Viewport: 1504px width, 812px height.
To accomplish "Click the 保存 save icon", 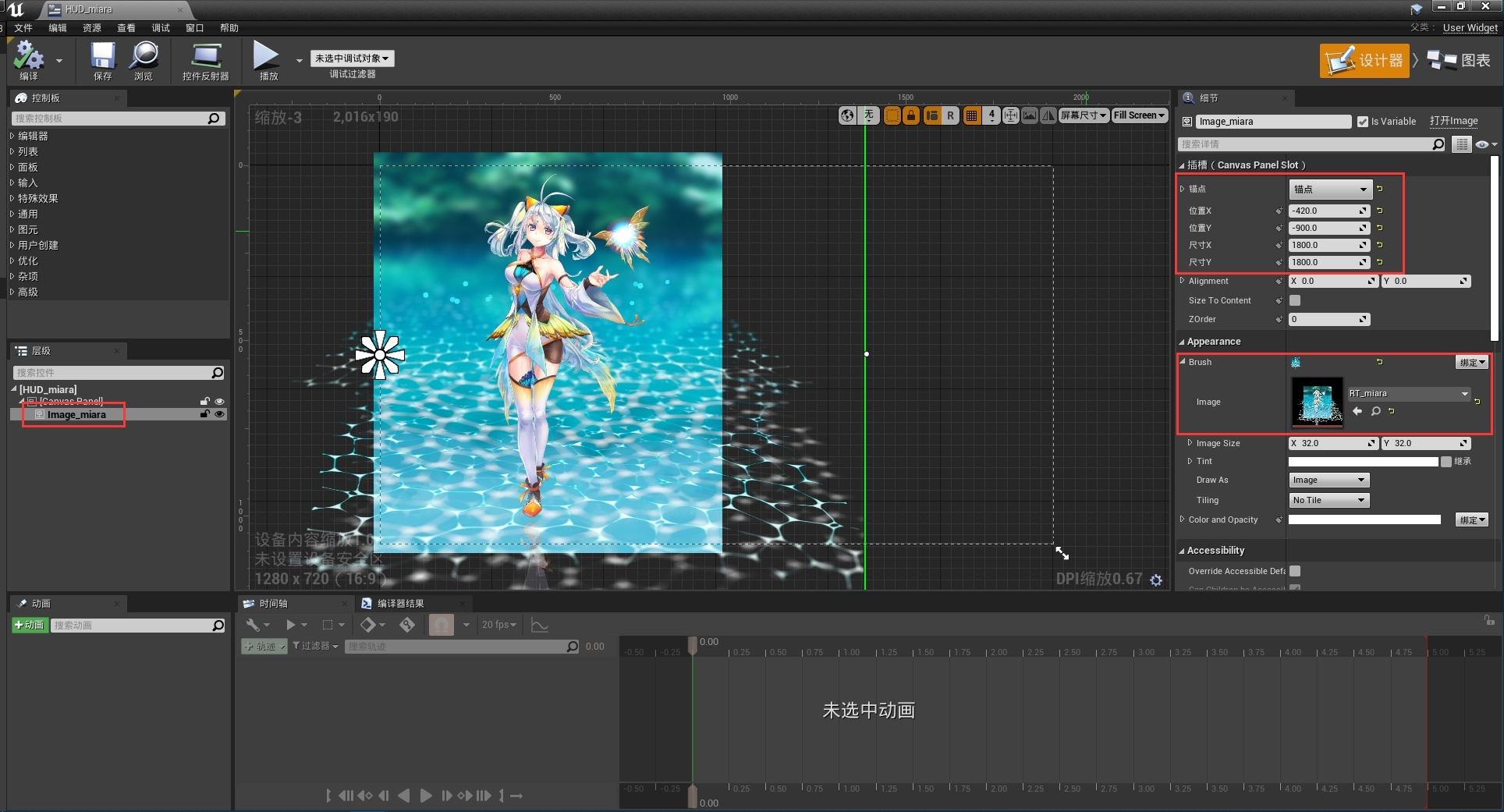I will 102,55.
